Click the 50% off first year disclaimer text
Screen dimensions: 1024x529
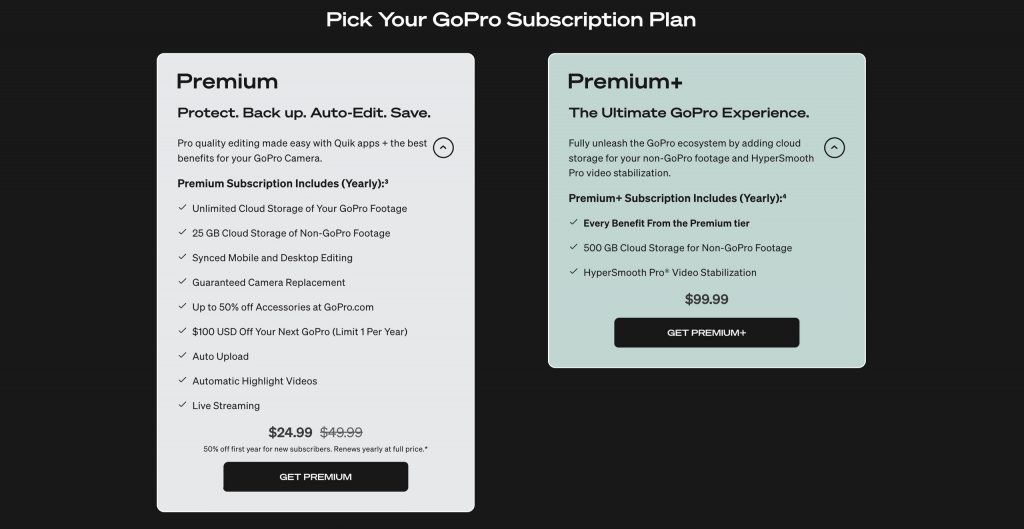[315, 449]
